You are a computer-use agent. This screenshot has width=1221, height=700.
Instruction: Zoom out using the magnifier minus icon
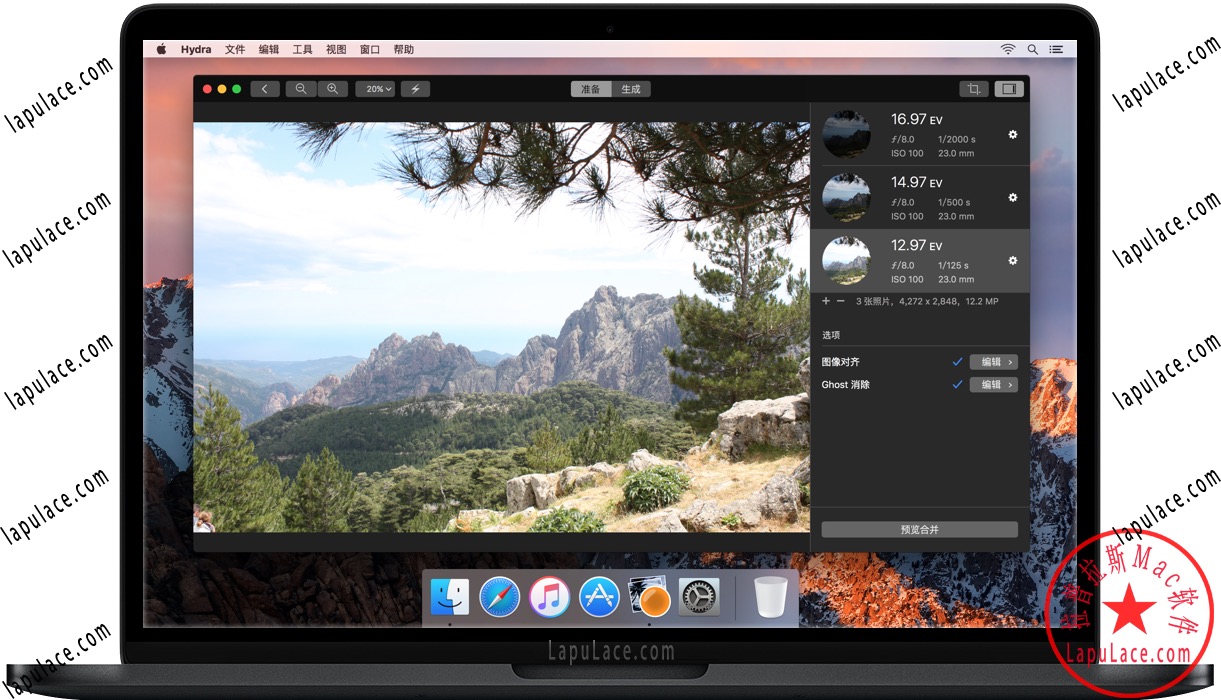tap(301, 88)
